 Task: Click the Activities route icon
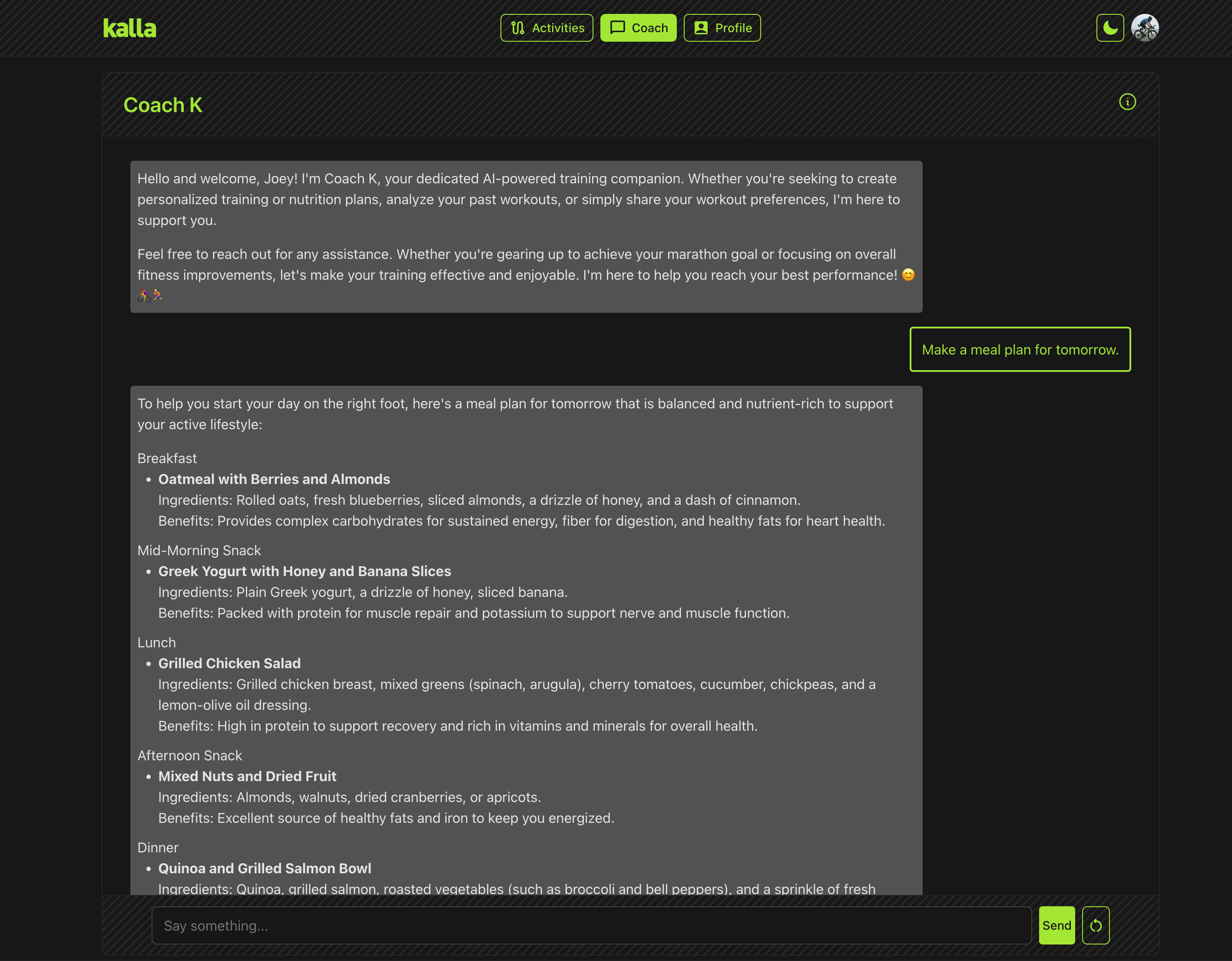517,28
